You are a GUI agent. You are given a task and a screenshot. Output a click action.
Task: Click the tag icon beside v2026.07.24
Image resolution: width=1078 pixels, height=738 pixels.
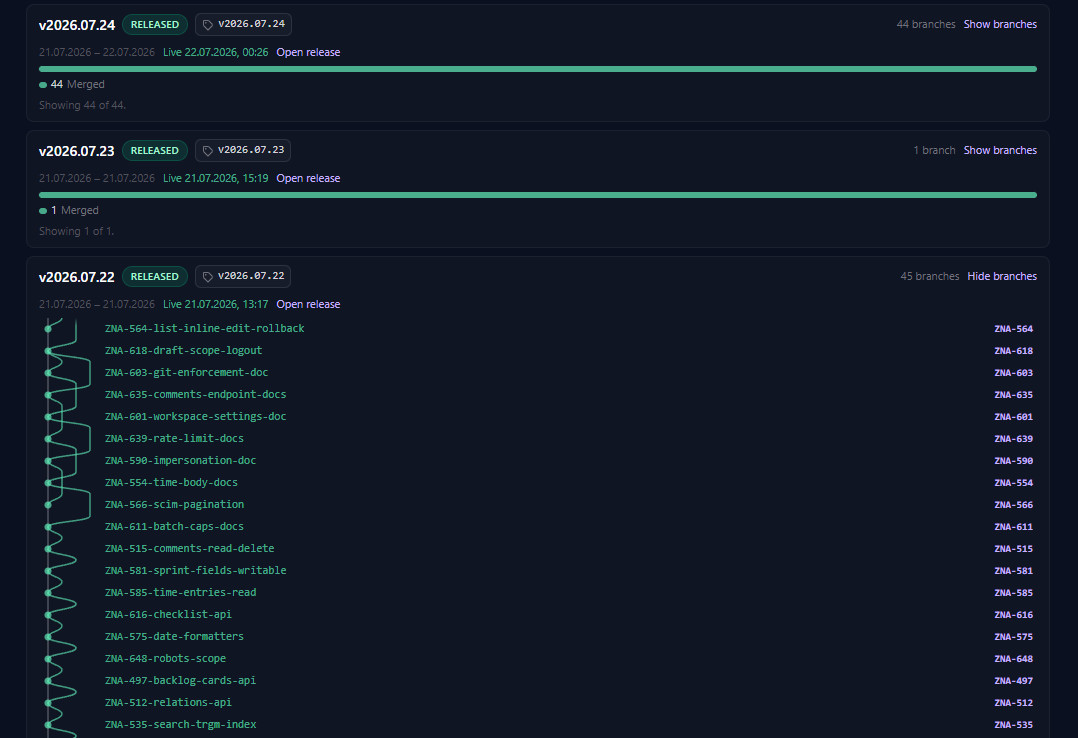point(208,25)
